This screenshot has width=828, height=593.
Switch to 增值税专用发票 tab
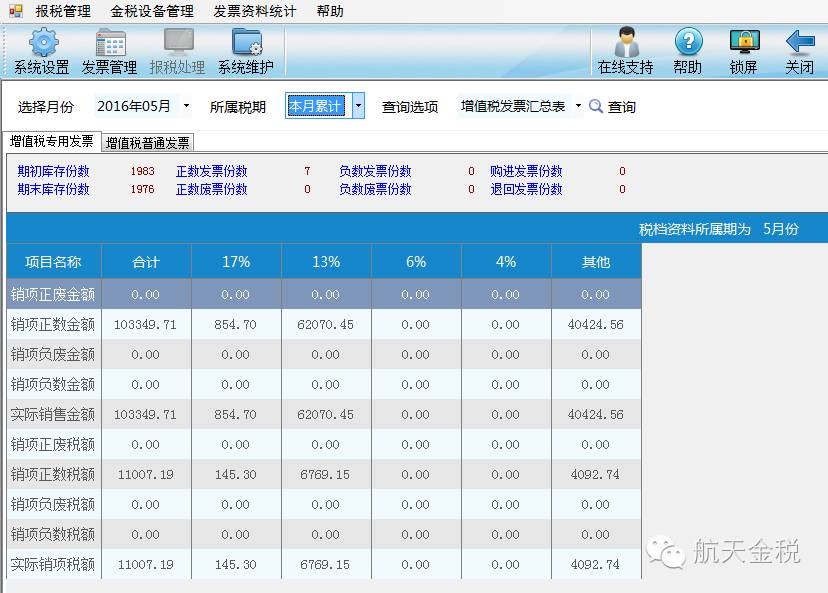pyautogui.click(x=51, y=141)
